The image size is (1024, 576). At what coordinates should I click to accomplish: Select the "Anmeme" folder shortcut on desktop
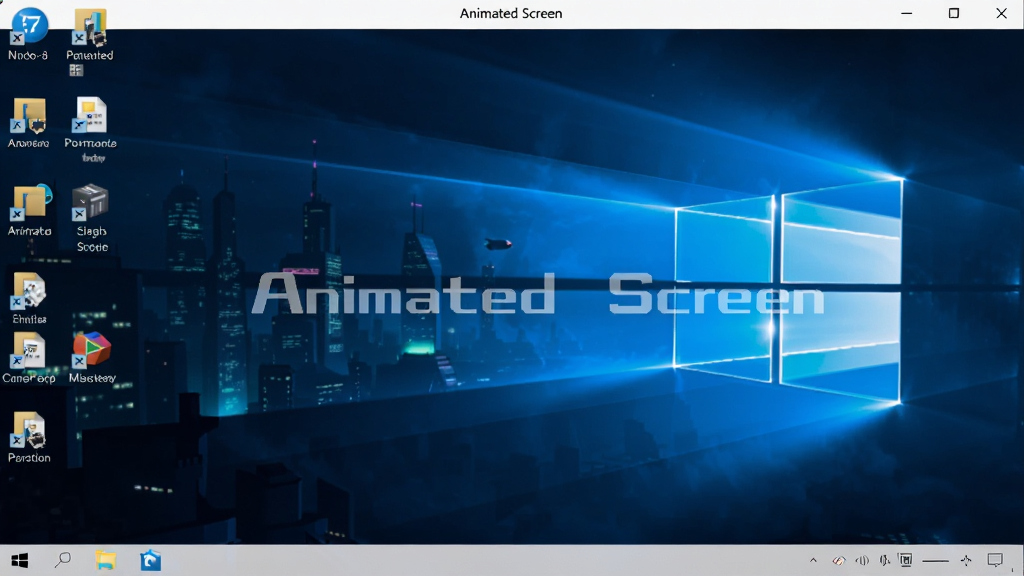pyautogui.click(x=29, y=116)
